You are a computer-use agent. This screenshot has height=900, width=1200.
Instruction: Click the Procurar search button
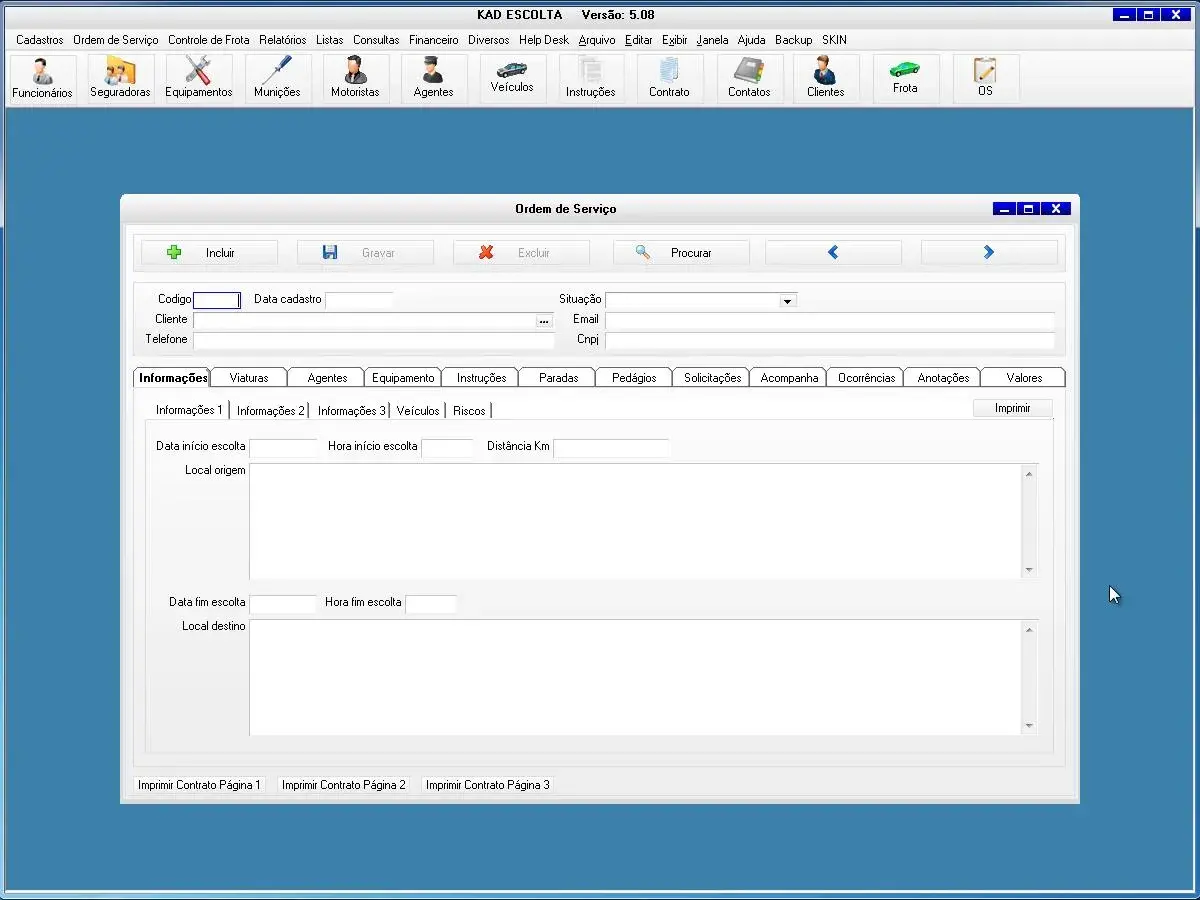point(681,253)
